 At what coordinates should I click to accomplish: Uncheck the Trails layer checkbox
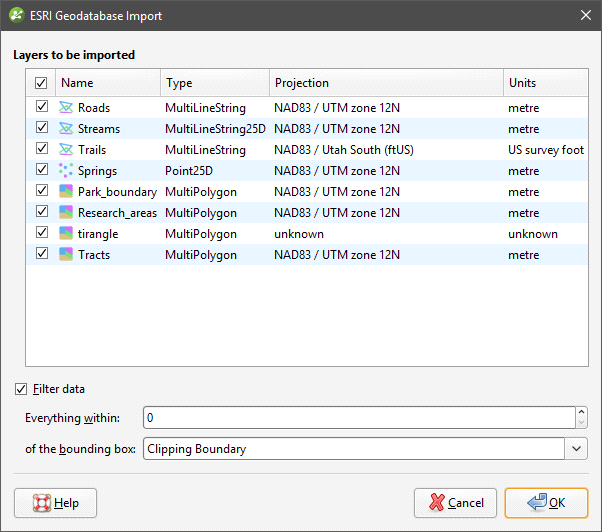tap(42, 149)
